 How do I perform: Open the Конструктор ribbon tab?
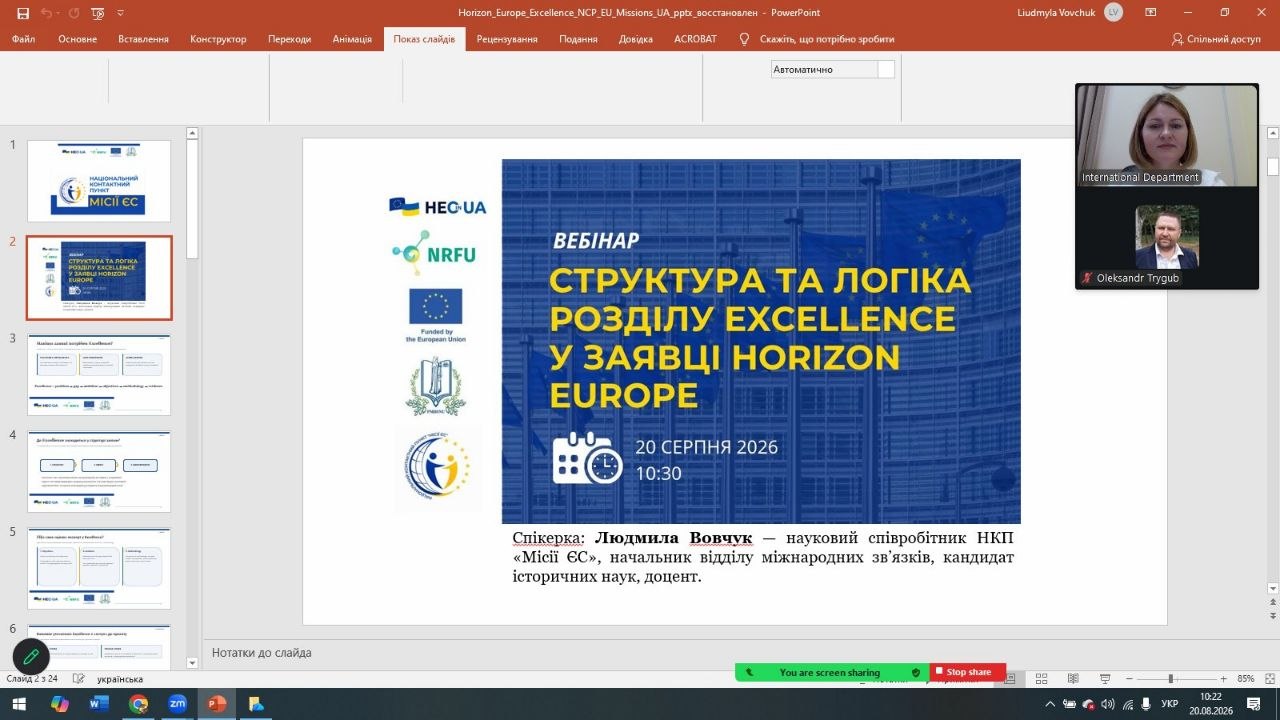coord(218,39)
